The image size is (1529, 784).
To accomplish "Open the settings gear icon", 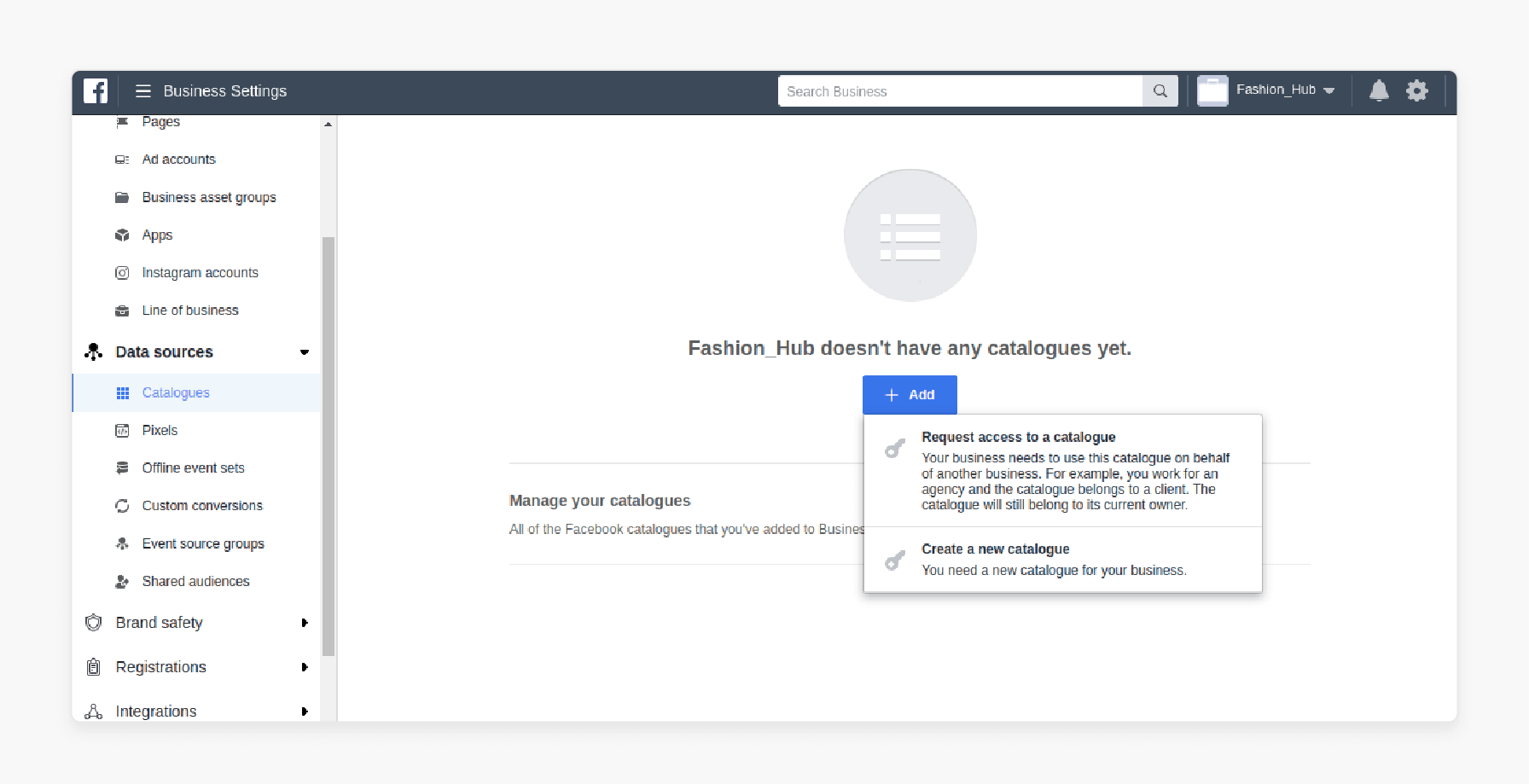I will (1417, 90).
